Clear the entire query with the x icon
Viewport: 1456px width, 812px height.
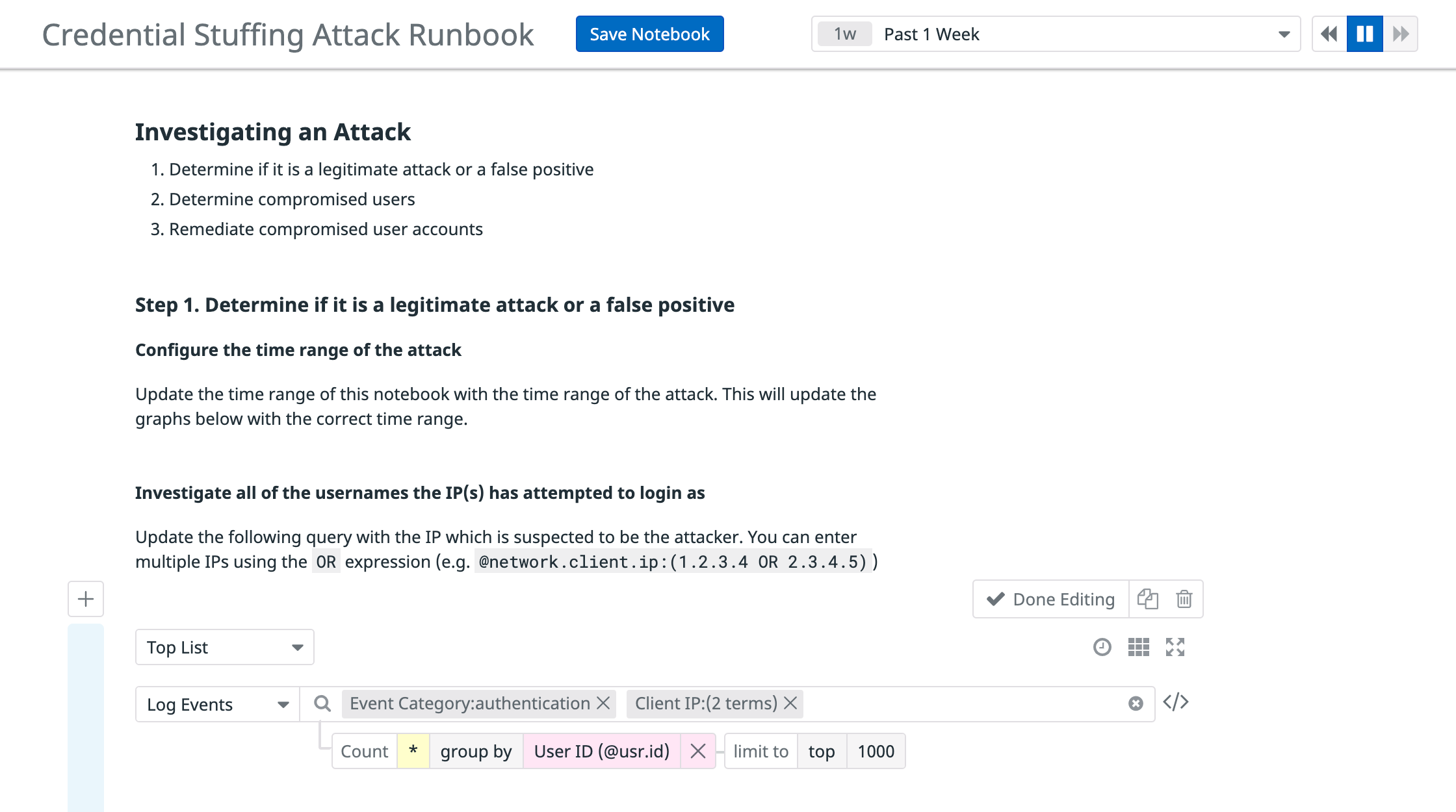1136,702
